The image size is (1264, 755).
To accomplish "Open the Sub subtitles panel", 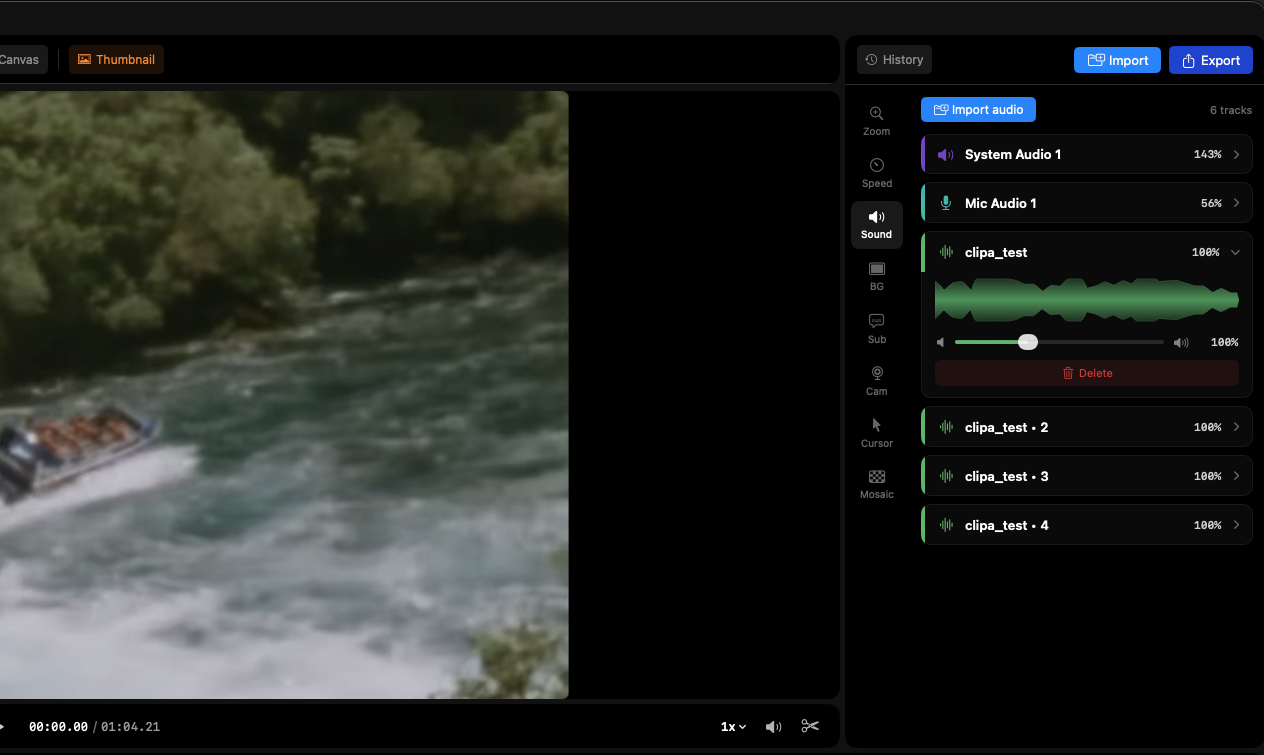I will click(876, 327).
